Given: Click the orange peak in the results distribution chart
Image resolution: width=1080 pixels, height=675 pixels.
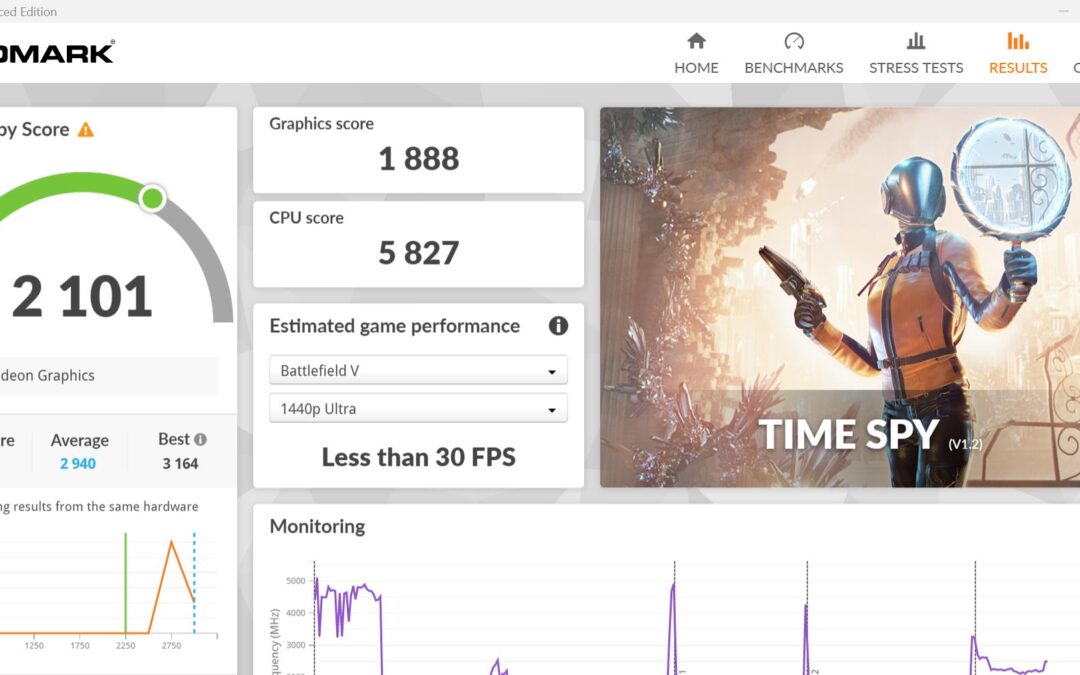Looking at the screenshot, I should click(x=171, y=542).
